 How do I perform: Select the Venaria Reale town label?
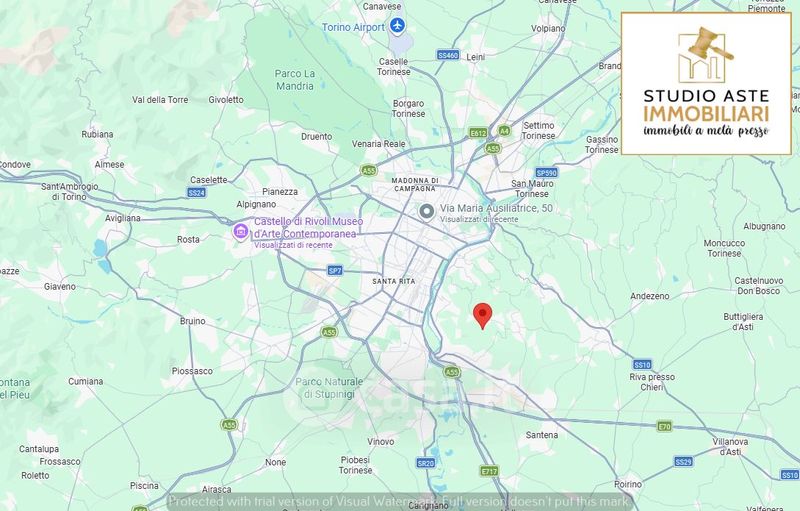click(379, 144)
